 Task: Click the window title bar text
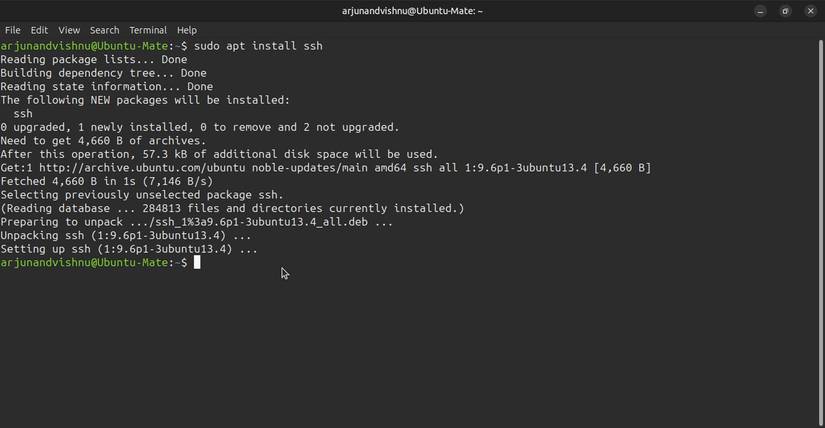(412, 11)
